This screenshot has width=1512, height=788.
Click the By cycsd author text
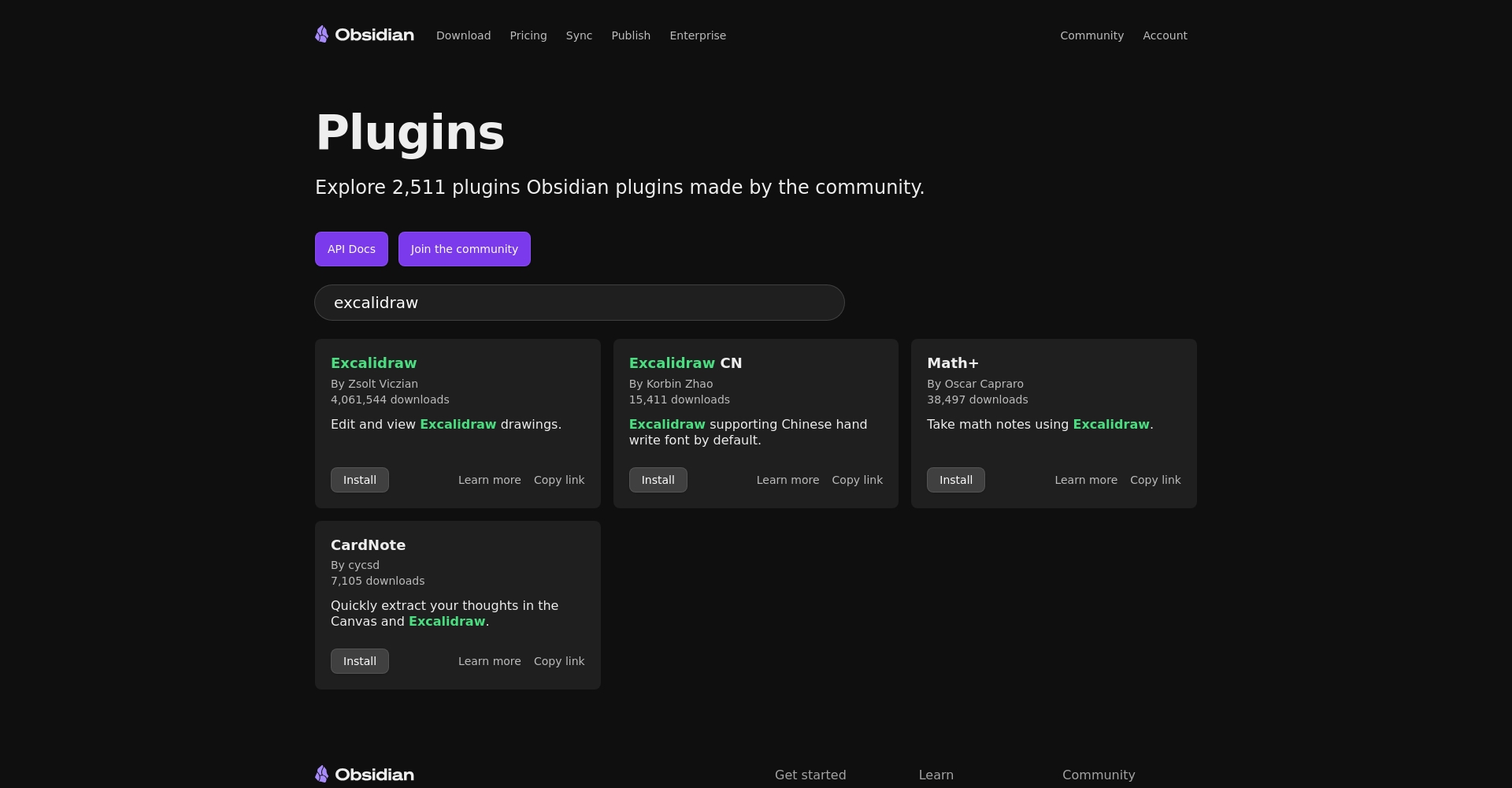[x=355, y=565]
